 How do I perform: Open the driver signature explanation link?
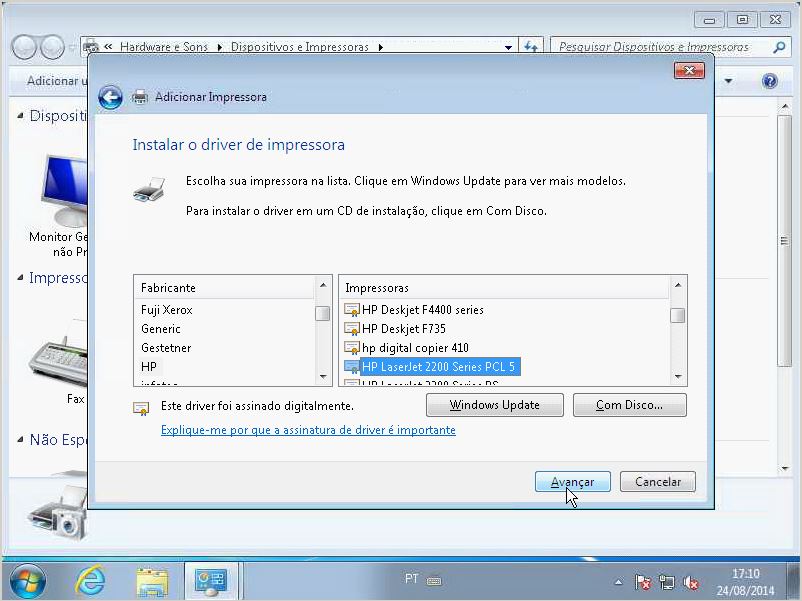(x=308, y=430)
